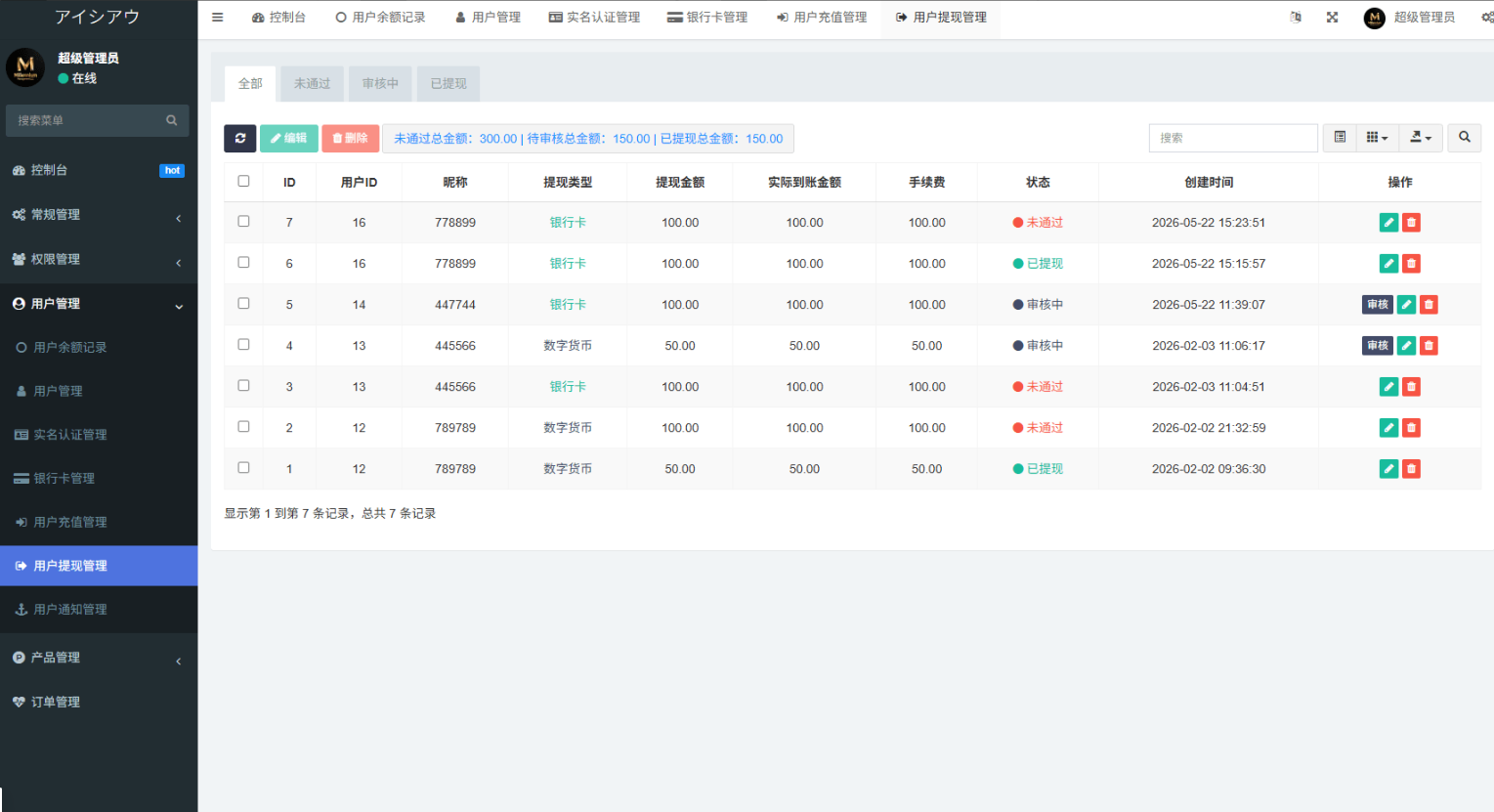Screen dimensions: 1494x812
Task: Click 银行卡 type link in row ID 7
Action: pos(568,223)
